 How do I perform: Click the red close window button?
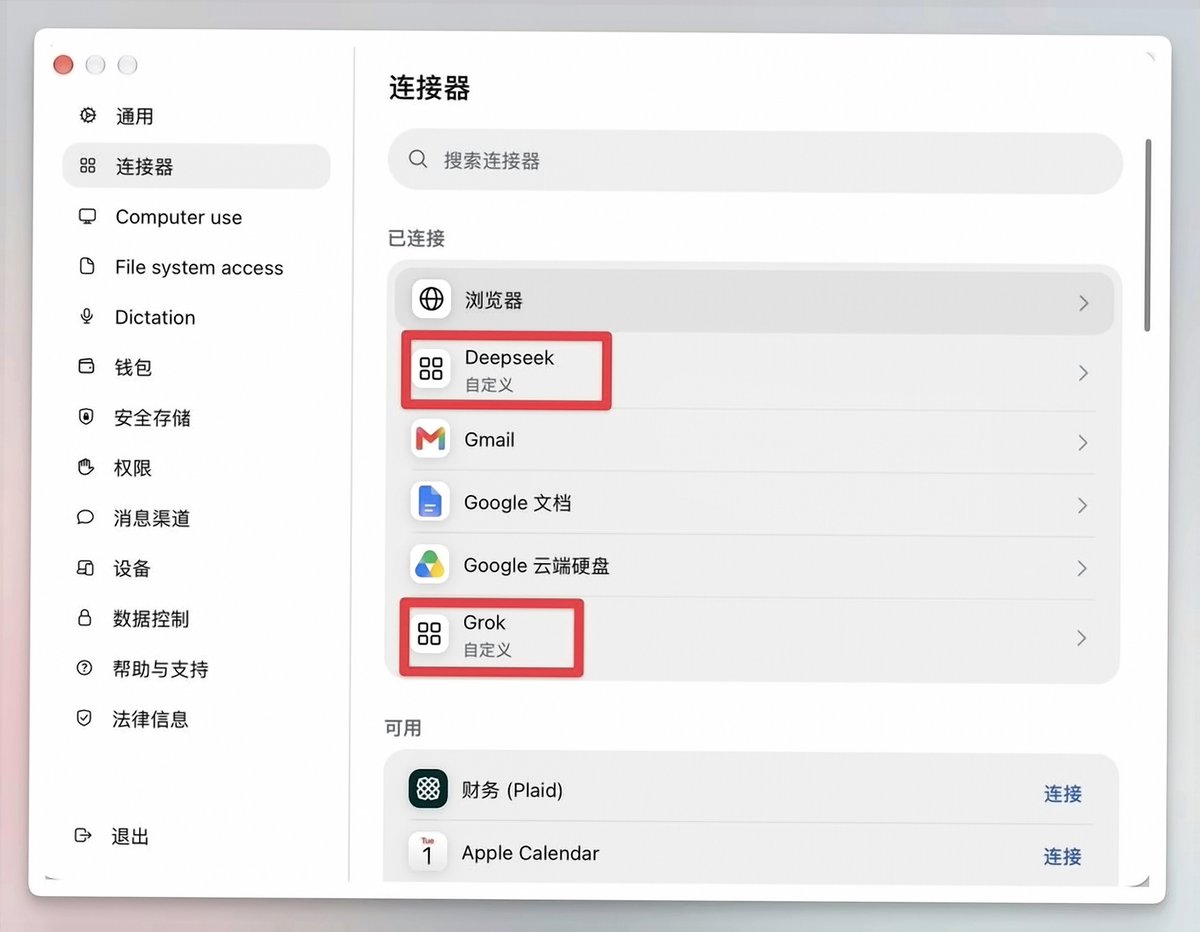point(63,65)
